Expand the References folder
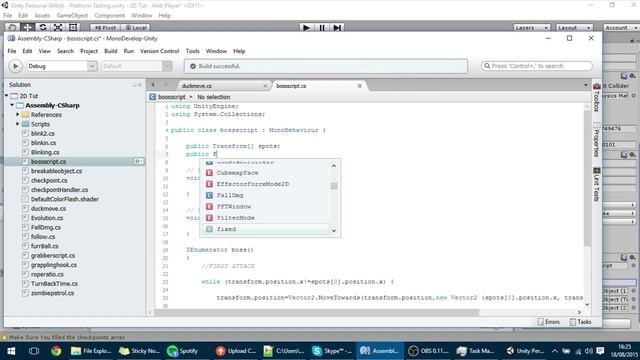Screen dimensions: 640x360 click(x=18, y=115)
